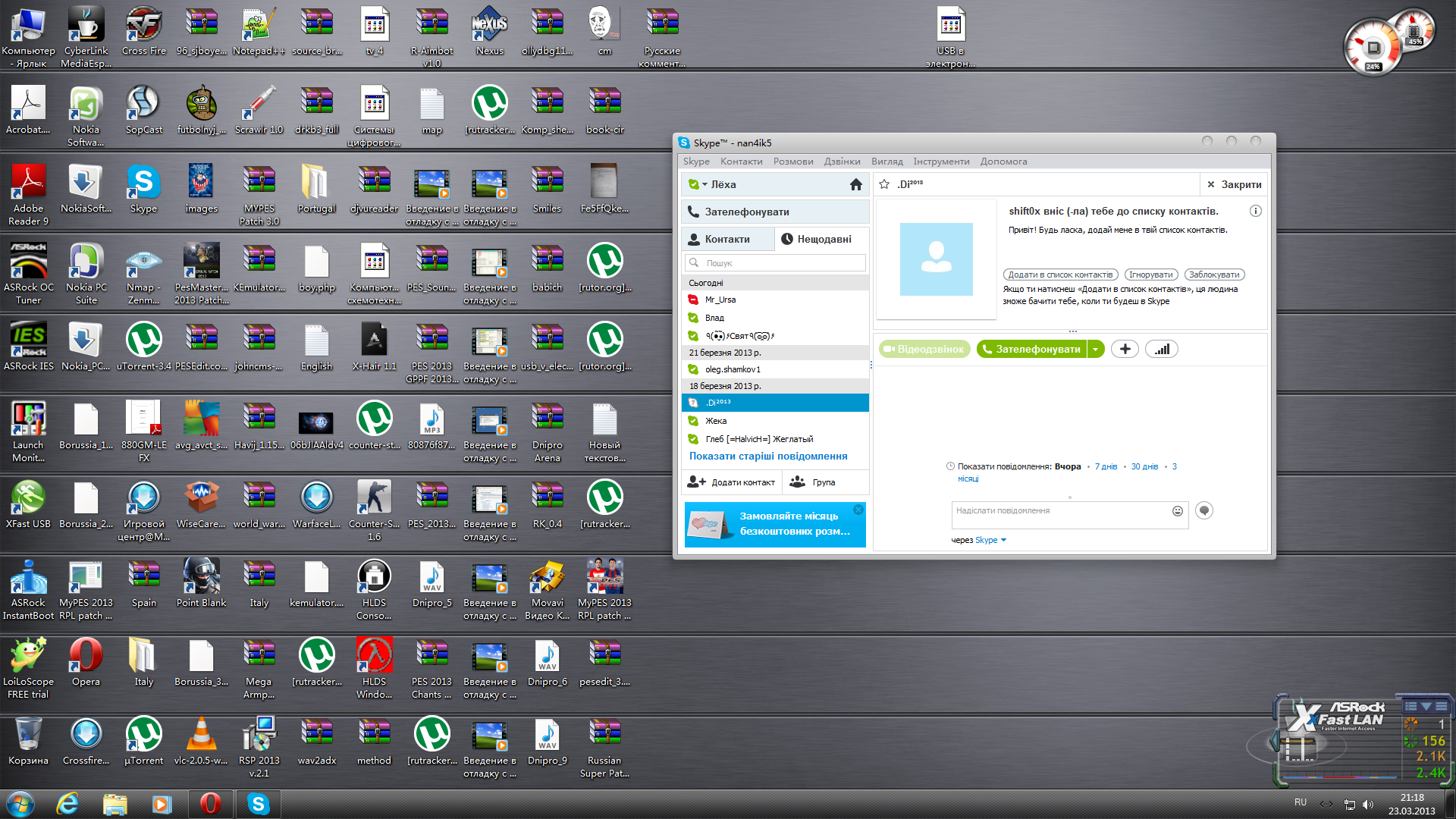Show messages from the last 7 днів
This screenshot has width=1456, height=819.
pyautogui.click(x=1106, y=466)
